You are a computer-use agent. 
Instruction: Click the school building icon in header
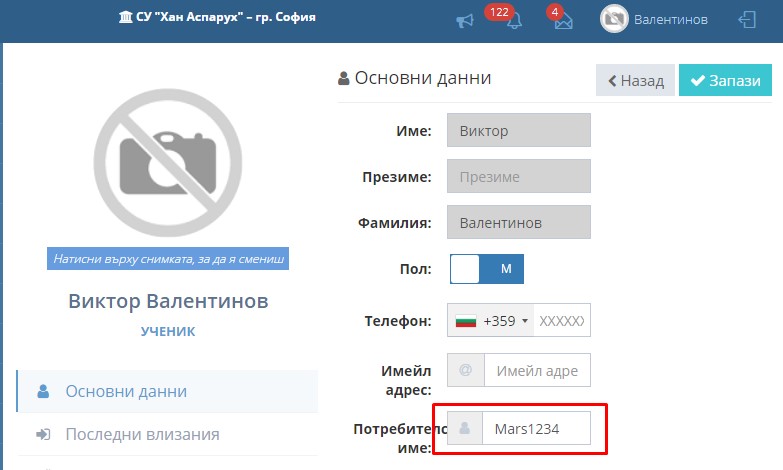click(x=125, y=17)
